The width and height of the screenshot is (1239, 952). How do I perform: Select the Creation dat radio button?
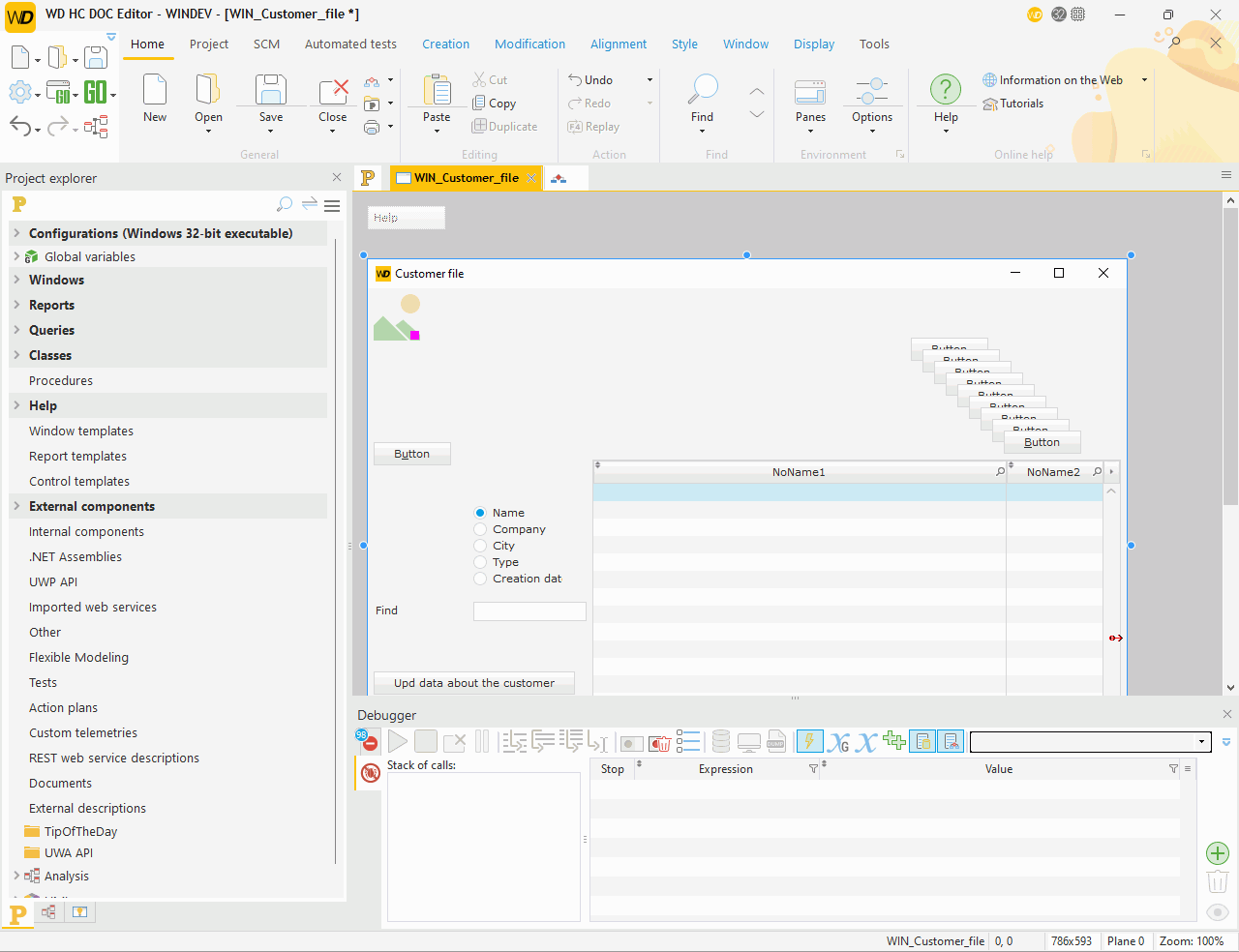480,579
